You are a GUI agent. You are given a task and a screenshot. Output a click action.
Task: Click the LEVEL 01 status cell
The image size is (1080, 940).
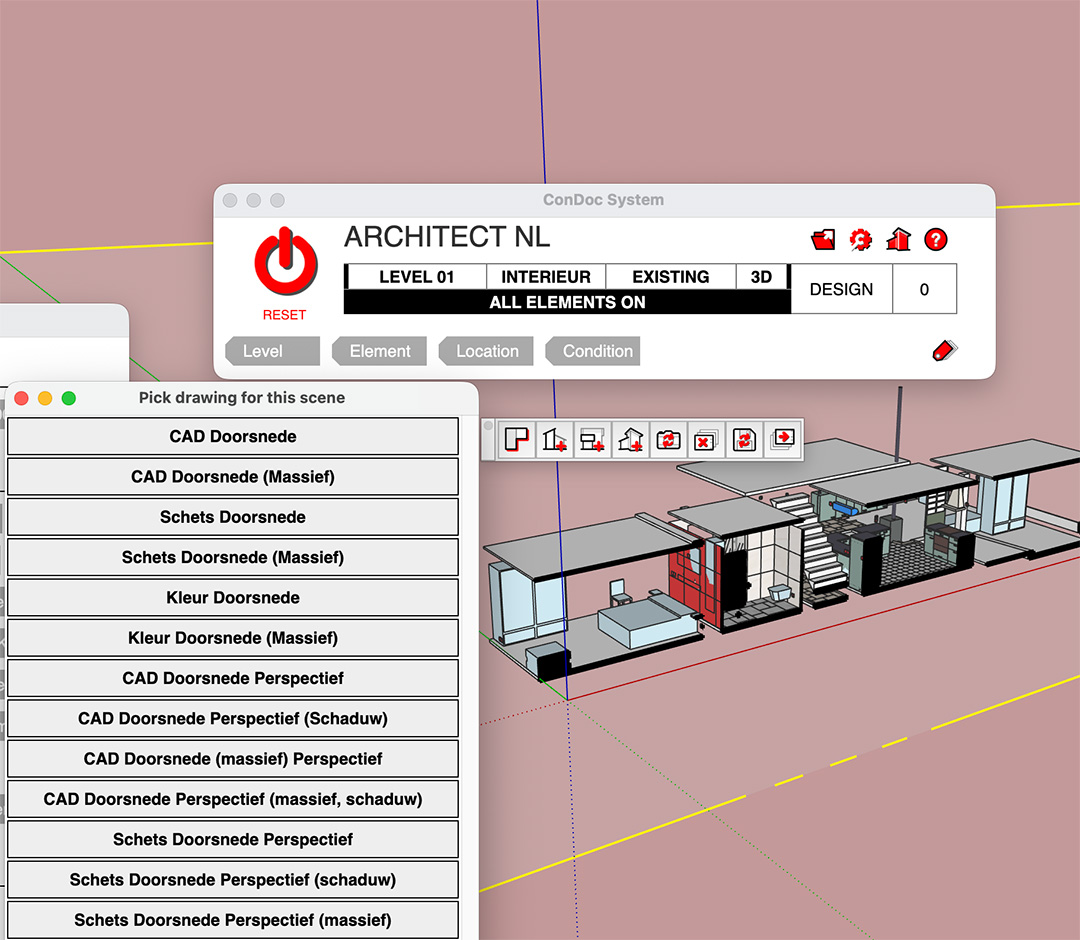[417, 277]
